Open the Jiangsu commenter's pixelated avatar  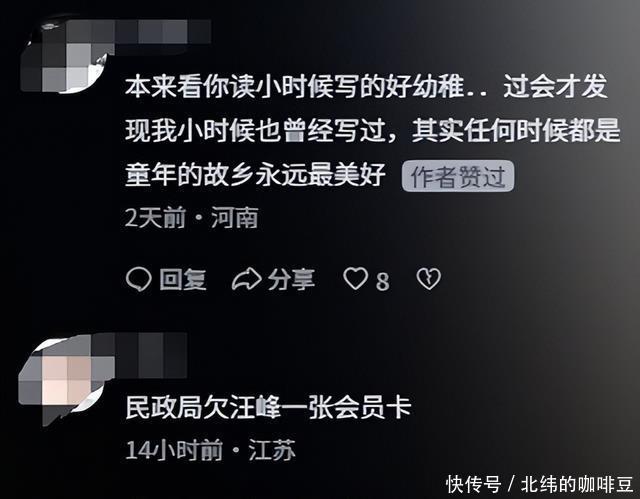(x=61, y=377)
